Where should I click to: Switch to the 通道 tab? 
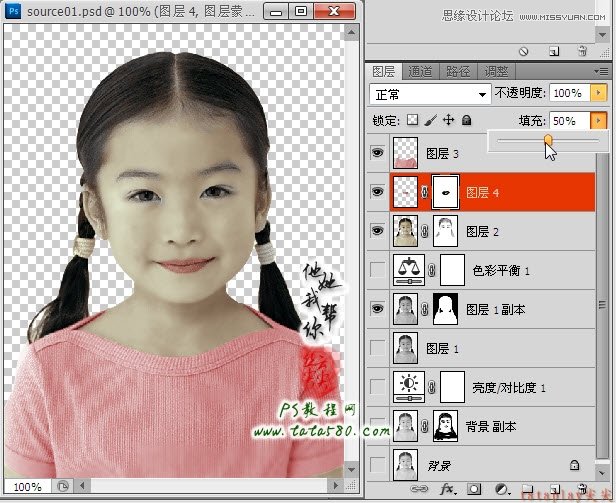pyautogui.click(x=420, y=72)
